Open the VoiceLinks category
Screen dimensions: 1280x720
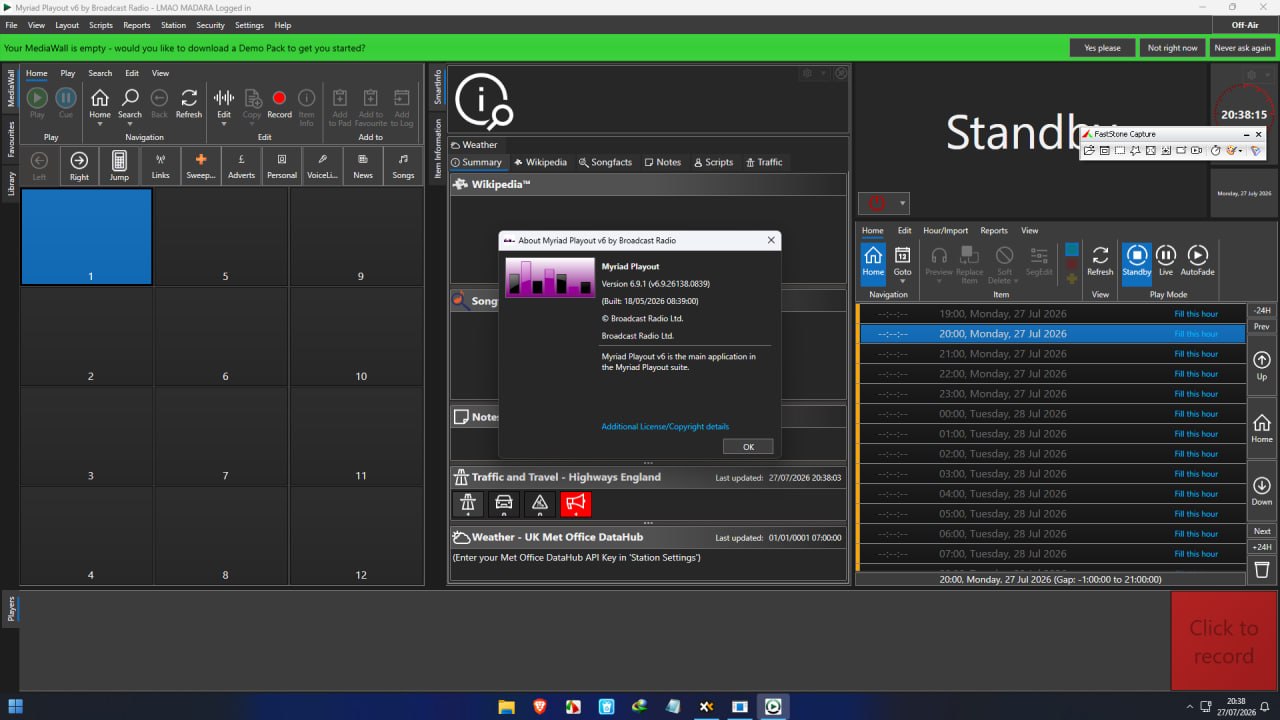(322, 165)
